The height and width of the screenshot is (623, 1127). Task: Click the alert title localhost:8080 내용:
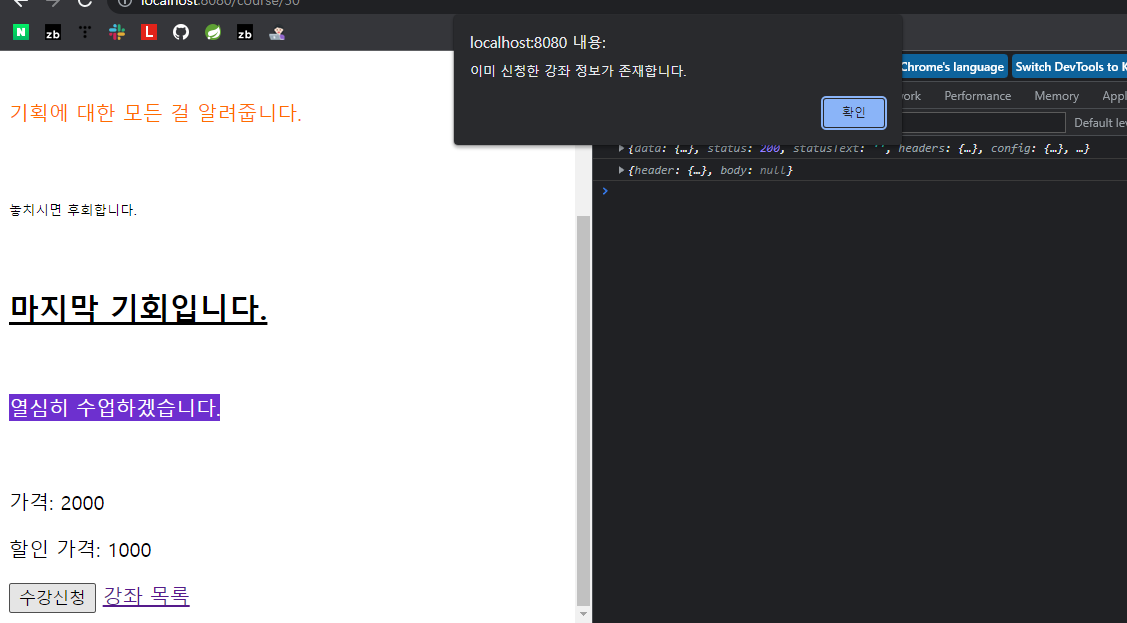(538, 42)
